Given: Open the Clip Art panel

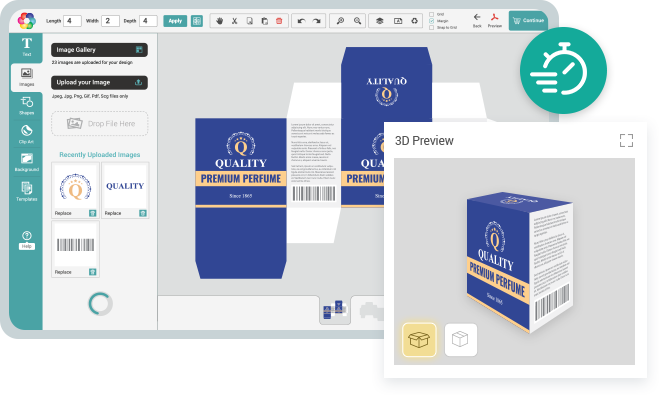Looking at the screenshot, I should click(x=26, y=134).
